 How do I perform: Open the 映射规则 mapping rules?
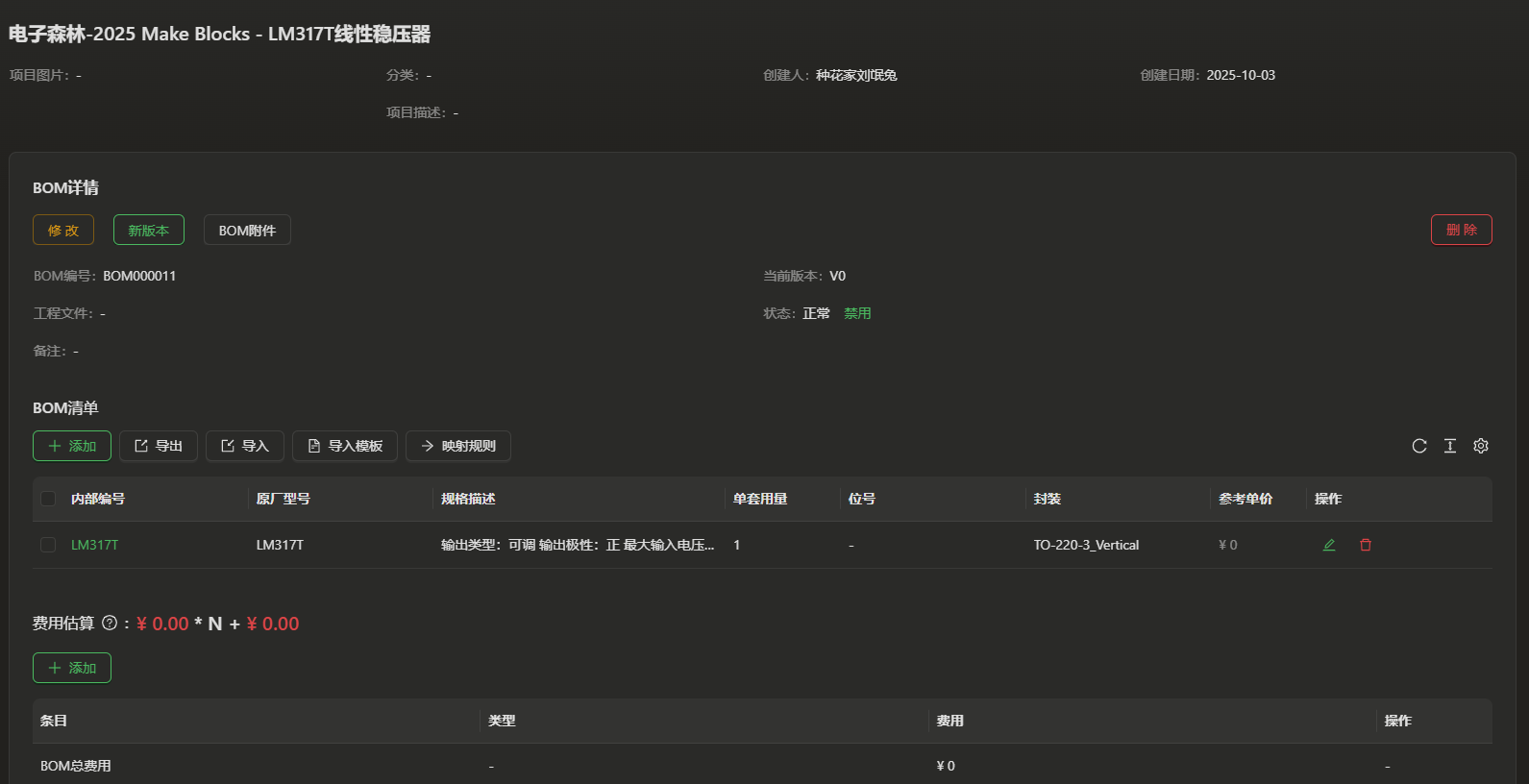[458, 446]
